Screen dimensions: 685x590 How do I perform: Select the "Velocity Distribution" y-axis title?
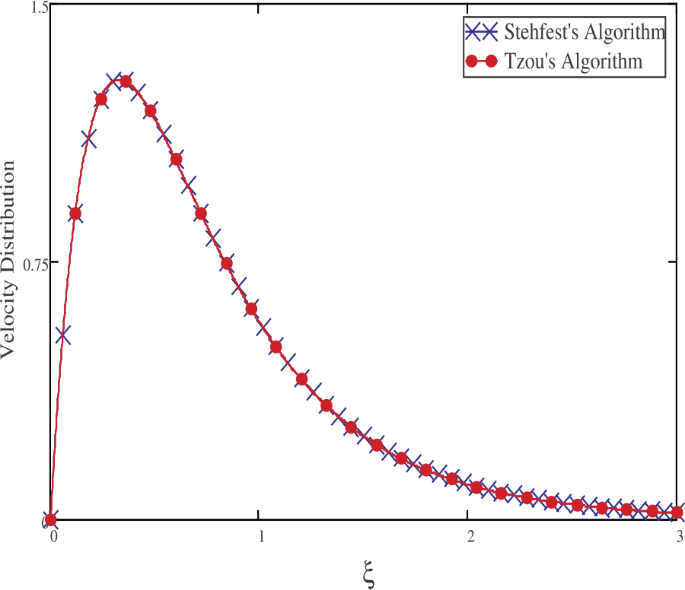pos(8,259)
